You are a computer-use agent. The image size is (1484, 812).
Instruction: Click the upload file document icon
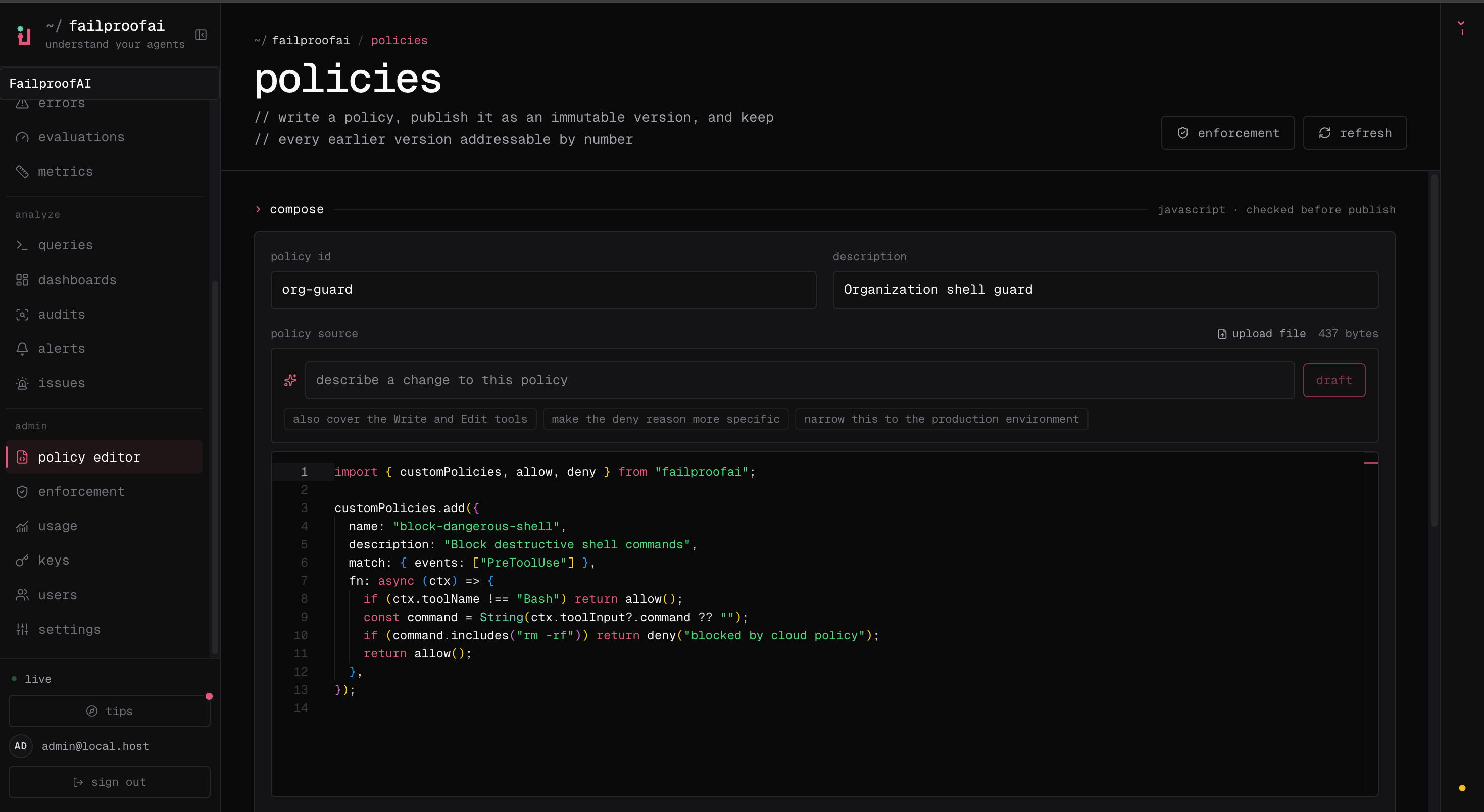pyautogui.click(x=1222, y=334)
